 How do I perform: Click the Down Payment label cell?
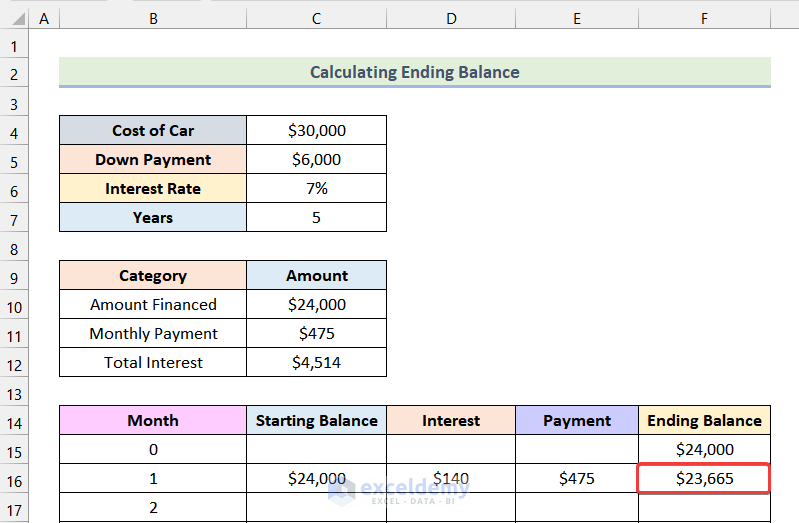pos(153,160)
